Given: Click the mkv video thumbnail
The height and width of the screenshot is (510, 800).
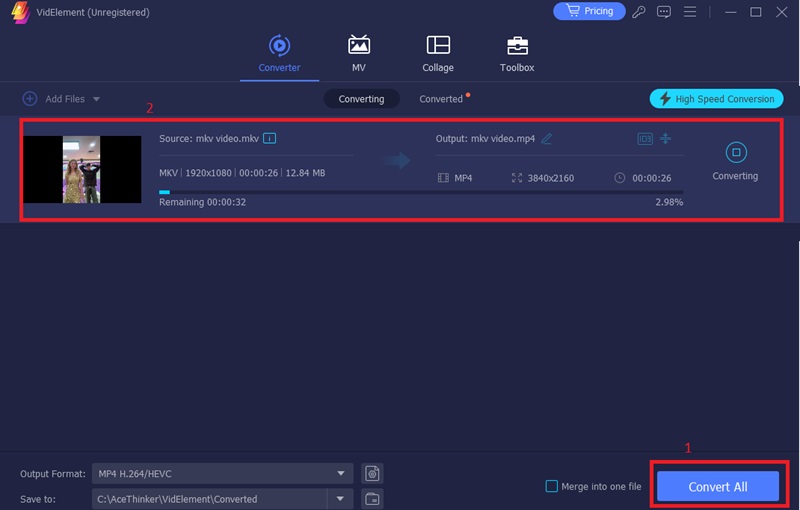Looking at the screenshot, I should click(x=82, y=169).
